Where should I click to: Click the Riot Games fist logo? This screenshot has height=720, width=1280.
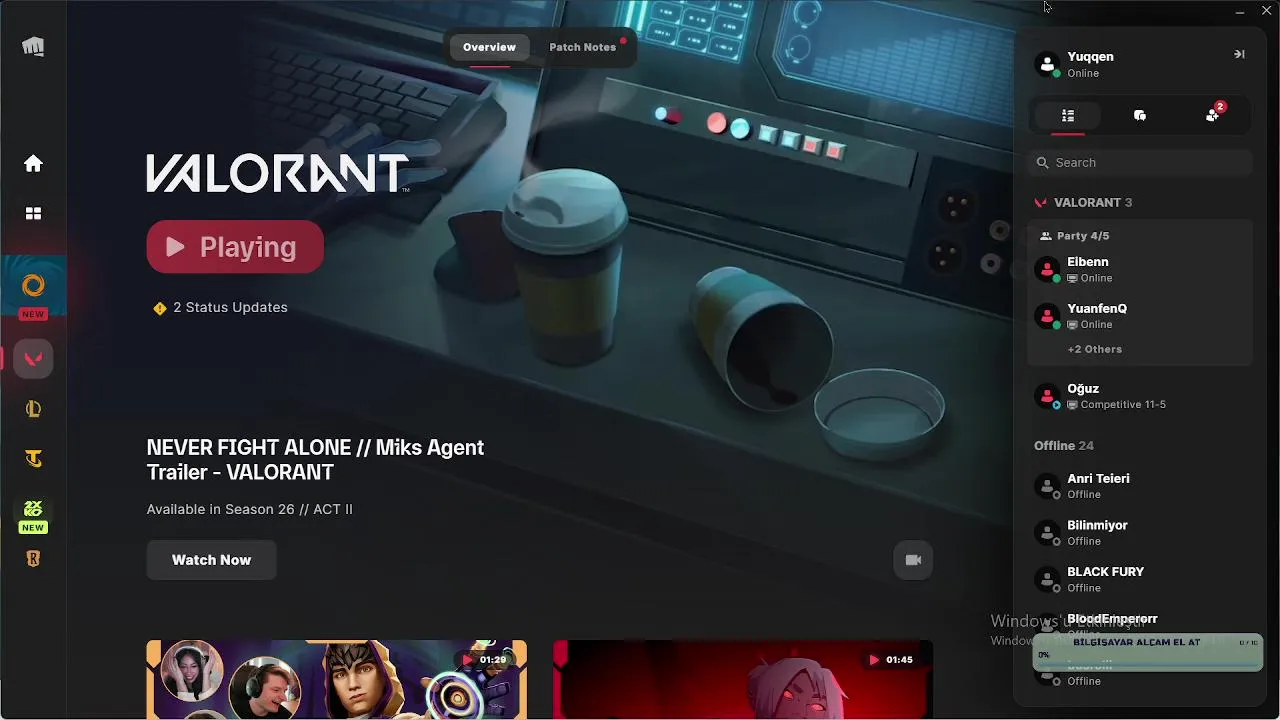[x=33, y=47]
